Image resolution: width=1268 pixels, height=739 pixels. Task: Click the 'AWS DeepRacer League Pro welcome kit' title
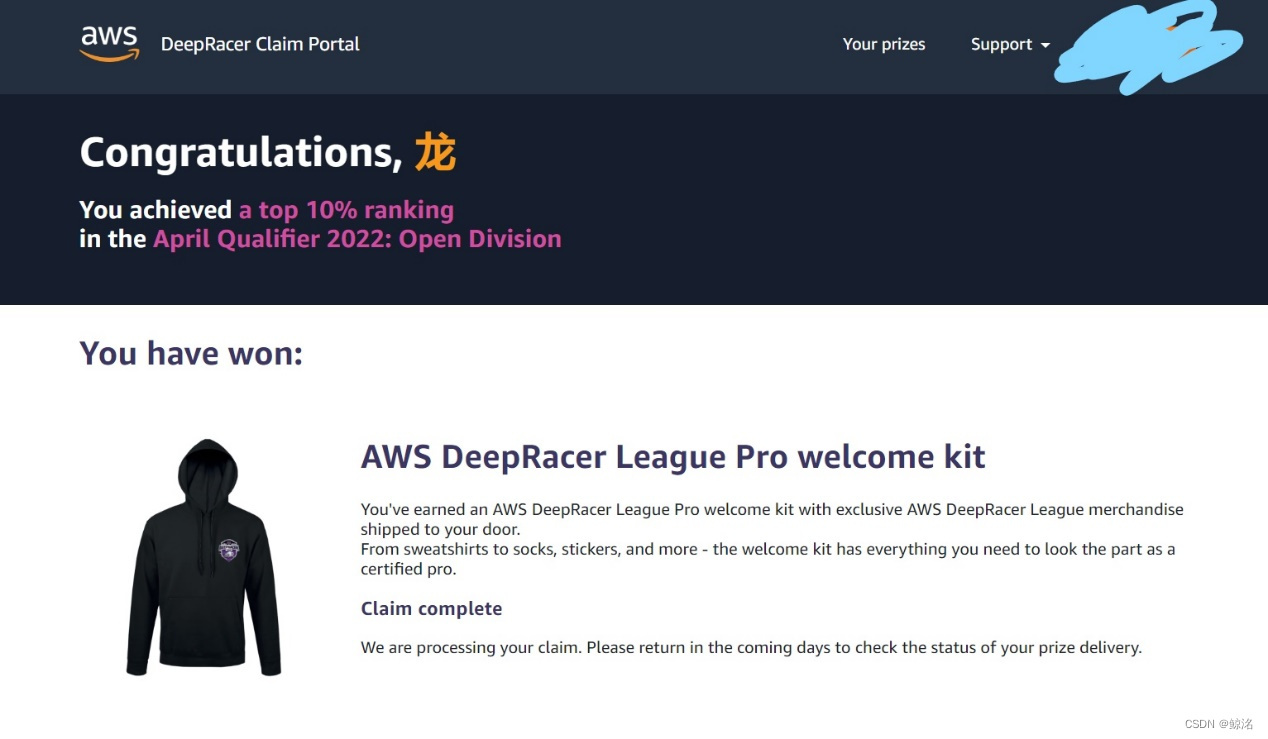point(673,457)
